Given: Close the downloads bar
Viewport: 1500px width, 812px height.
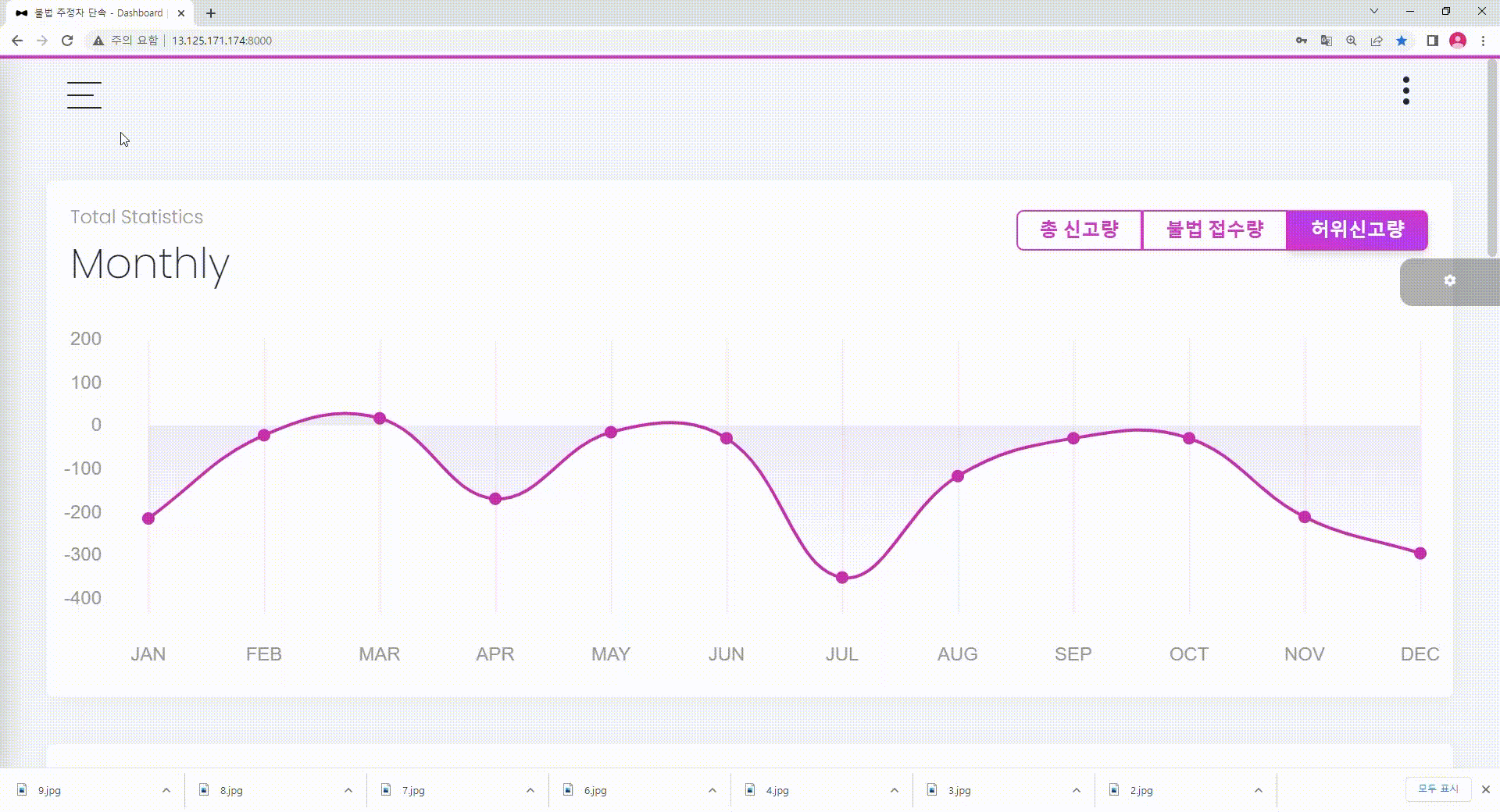Looking at the screenshot, I should click(1486, 789).
